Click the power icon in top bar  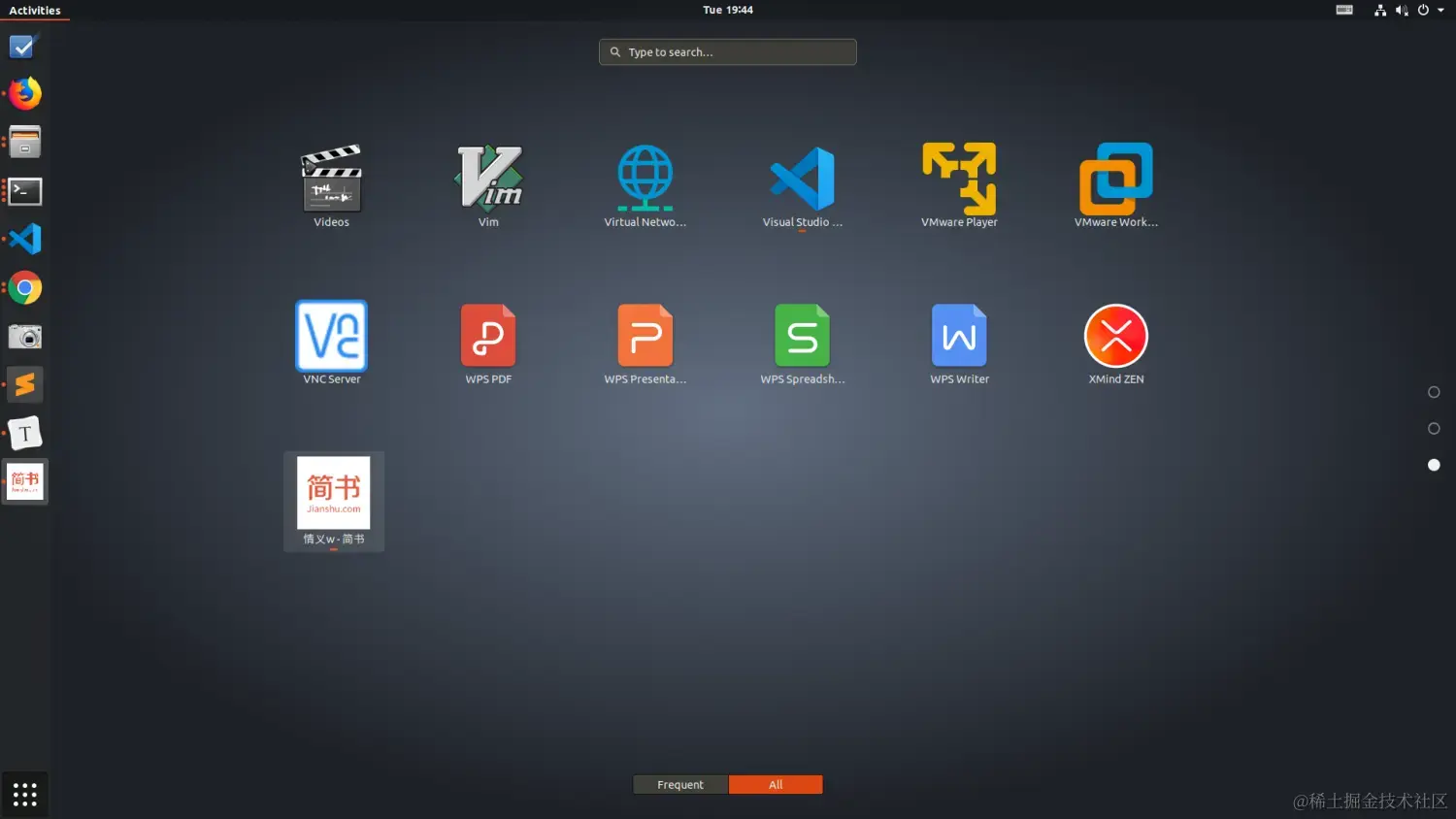click(x=1423, y=10)
